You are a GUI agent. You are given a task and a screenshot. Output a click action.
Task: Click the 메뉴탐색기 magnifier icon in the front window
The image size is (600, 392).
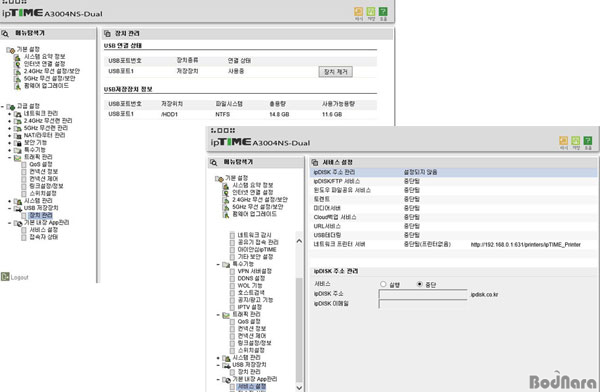click(x=214, y=162)
